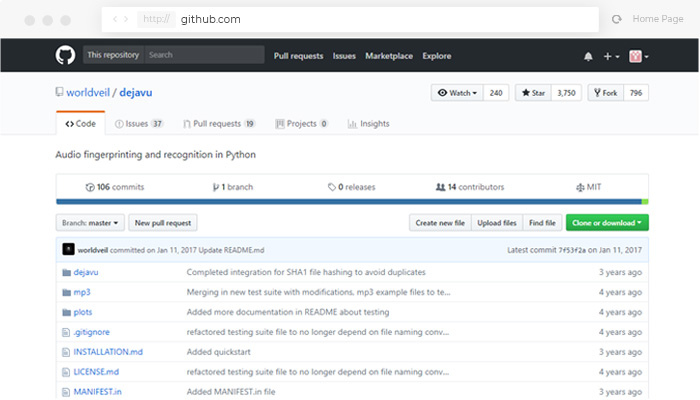
Task: Open the Projects tab
Action: tap(301, 124)
